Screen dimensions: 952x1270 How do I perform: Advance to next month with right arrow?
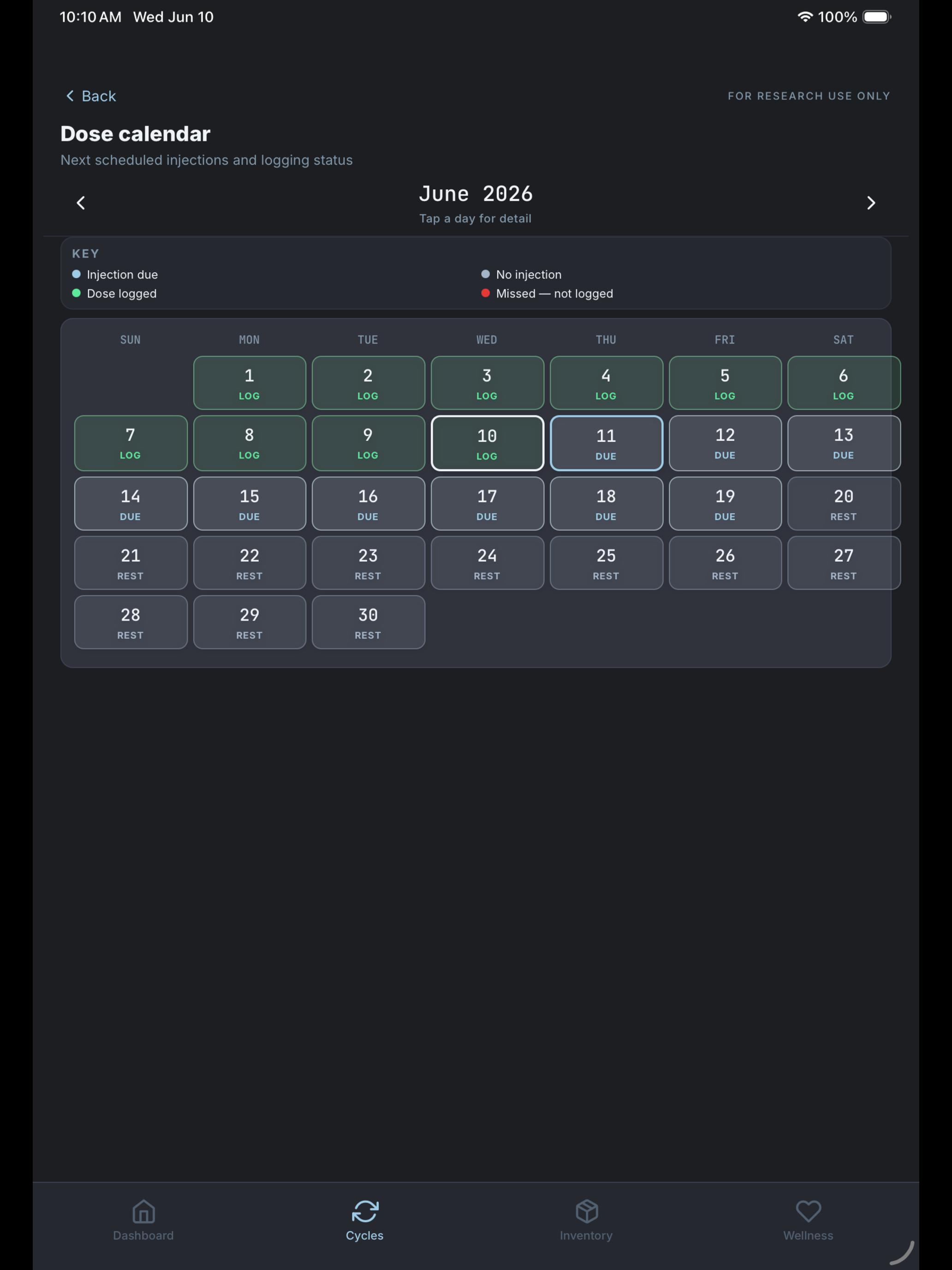pyautogui.click(x=870, y=203)
